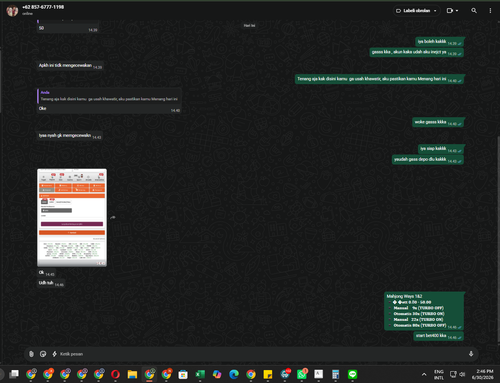500x383 pixels.
Task: Open quick replies lightning icon
Action: click(54, 354)
